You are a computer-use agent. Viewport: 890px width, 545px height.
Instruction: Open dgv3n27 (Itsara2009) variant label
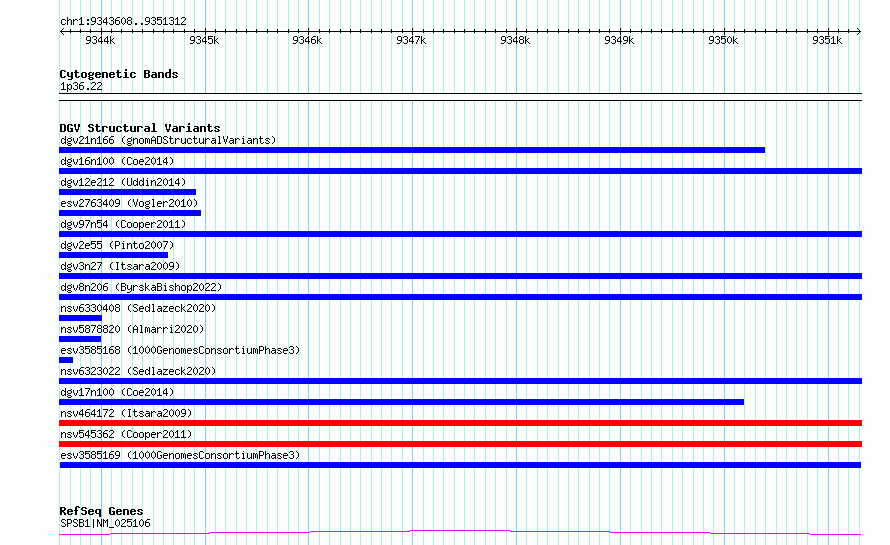(x=120, y=266)
